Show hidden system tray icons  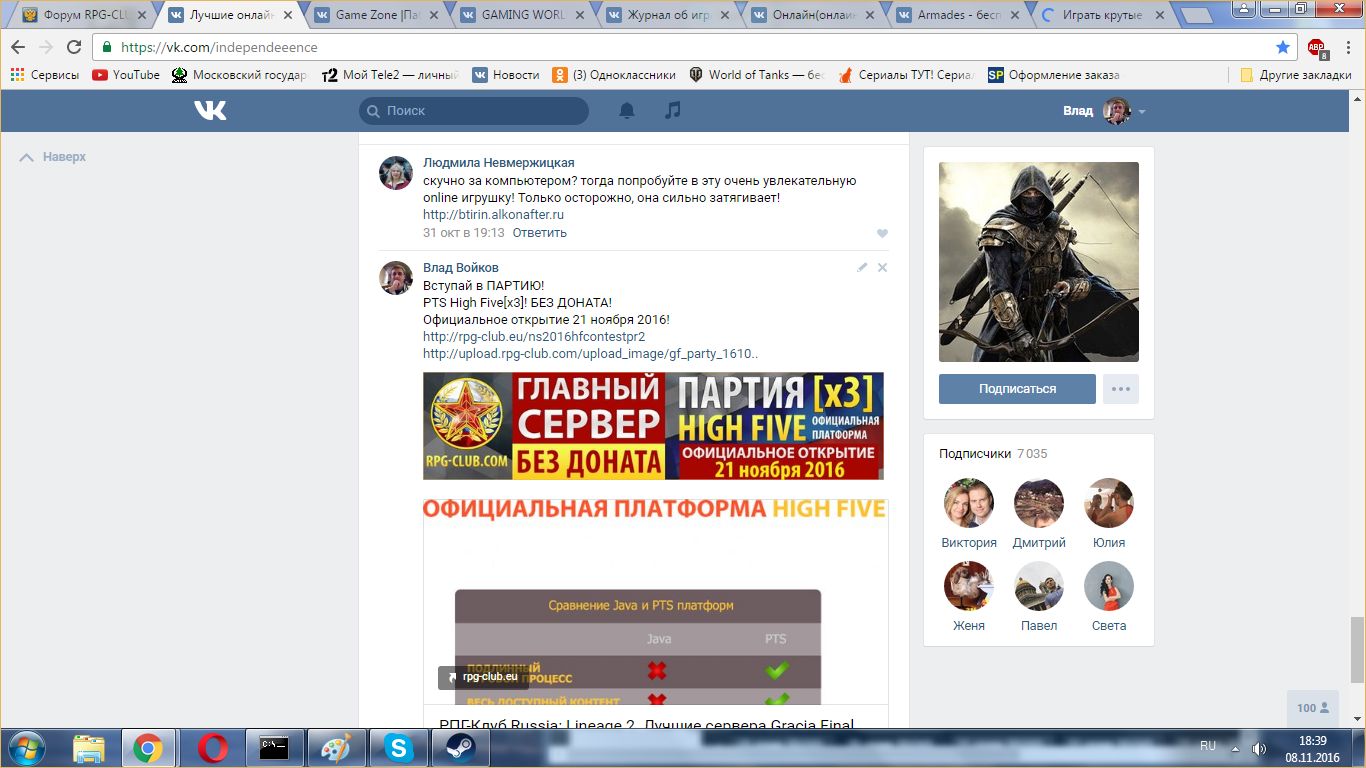click(1235, 748)
